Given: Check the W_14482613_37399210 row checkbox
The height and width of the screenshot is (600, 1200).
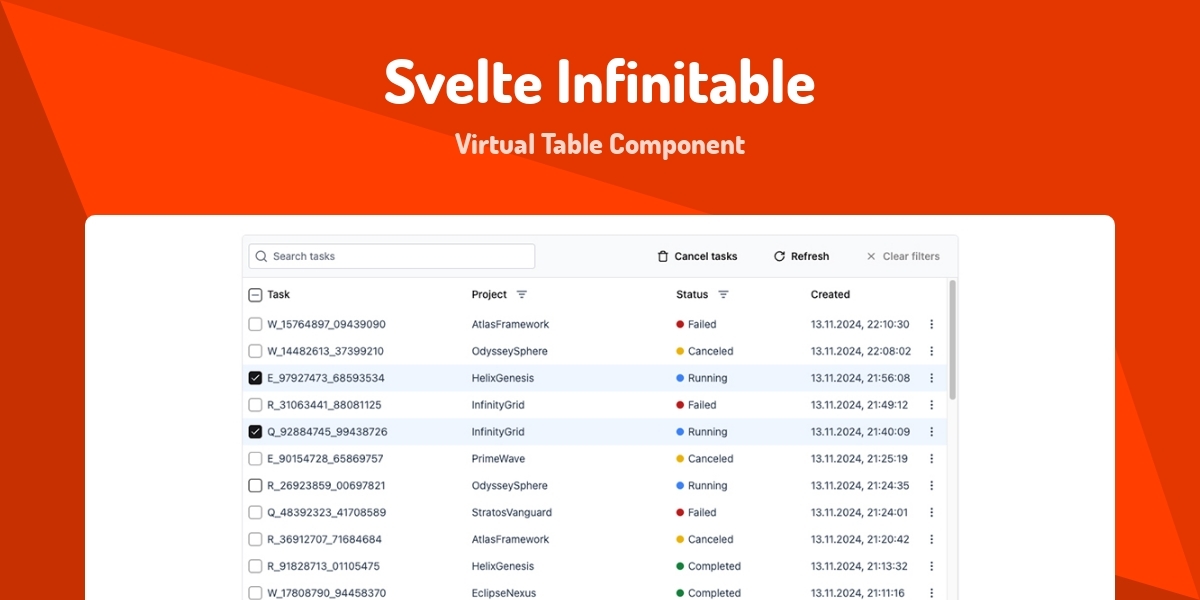Looking at the screenshot, I should 255,351.
